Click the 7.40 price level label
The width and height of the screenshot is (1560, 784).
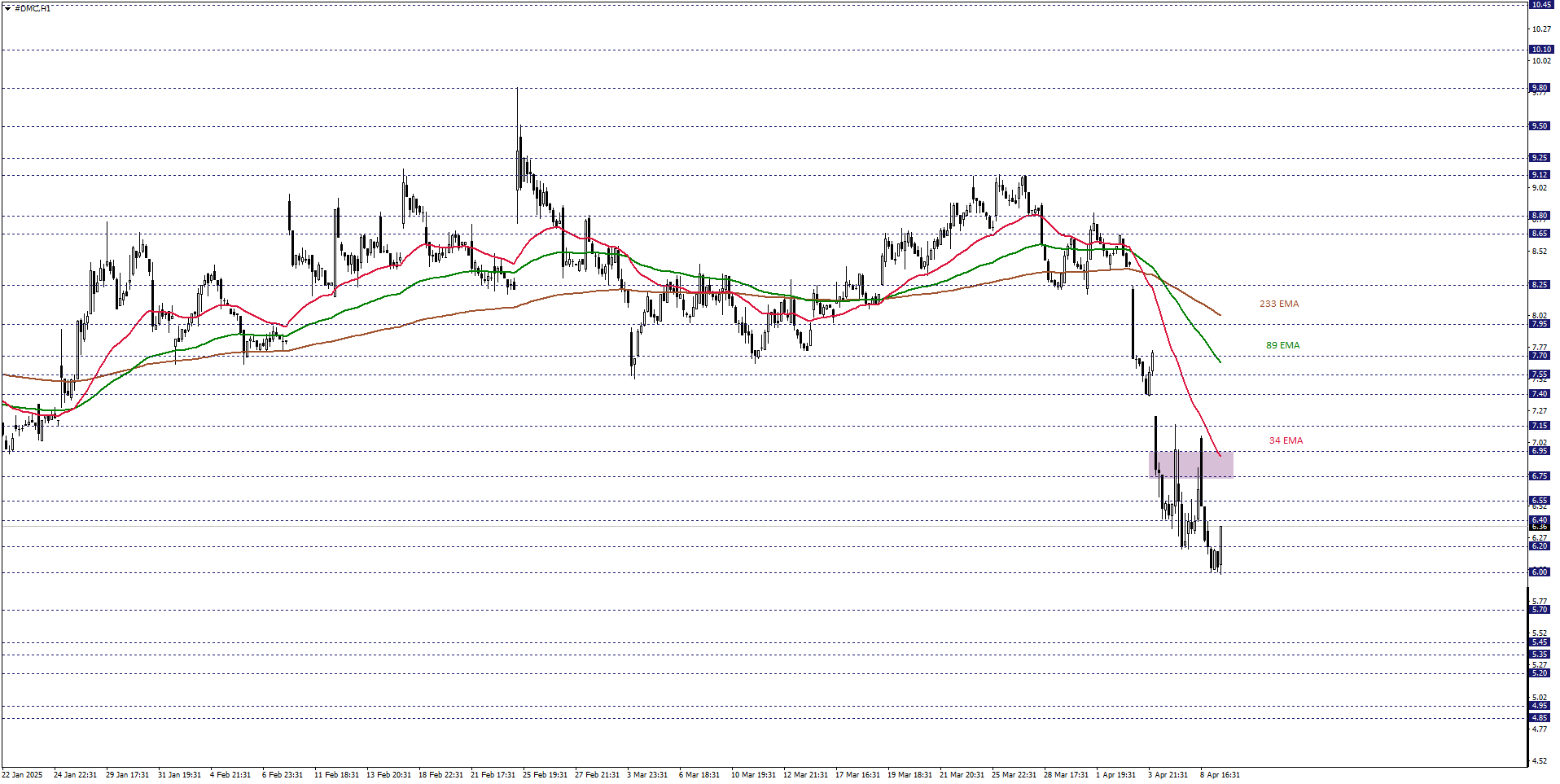click(x=1539, y=394)
